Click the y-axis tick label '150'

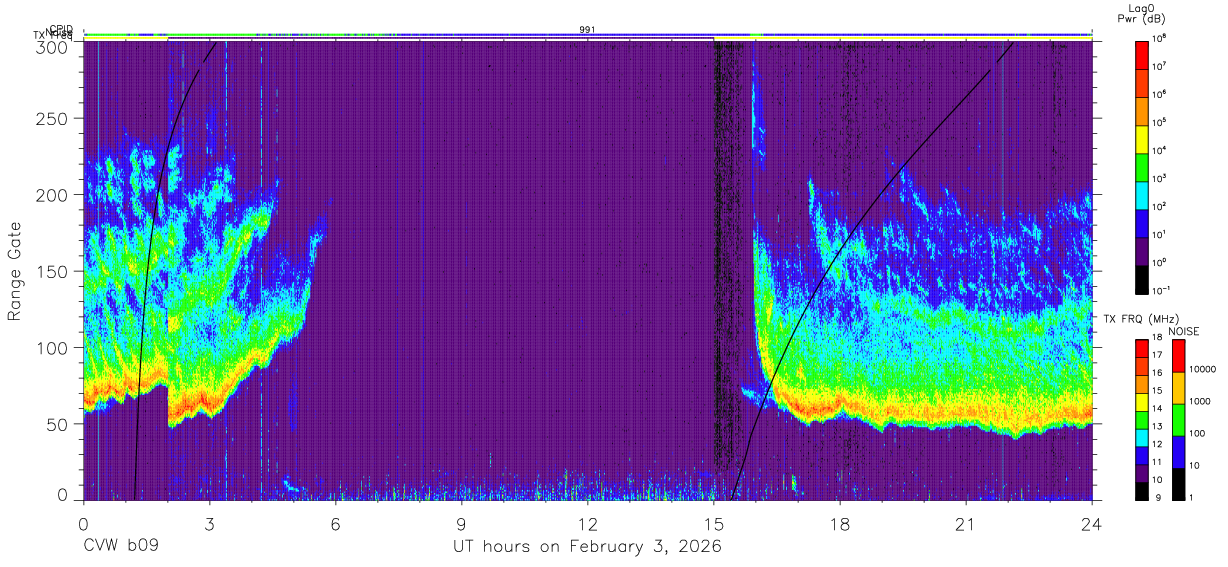point(51,271)
